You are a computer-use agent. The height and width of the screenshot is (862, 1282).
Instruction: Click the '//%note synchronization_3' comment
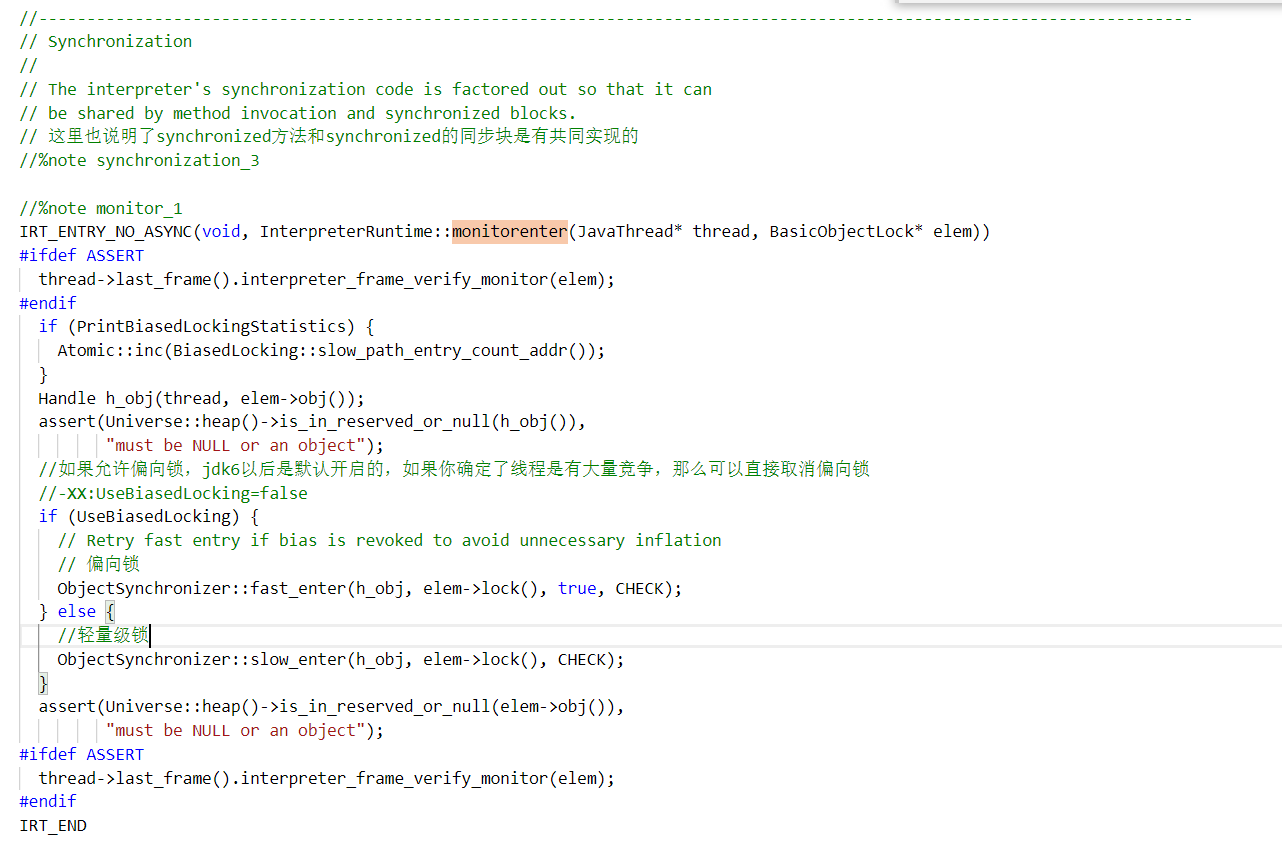[x=139, y=160]
